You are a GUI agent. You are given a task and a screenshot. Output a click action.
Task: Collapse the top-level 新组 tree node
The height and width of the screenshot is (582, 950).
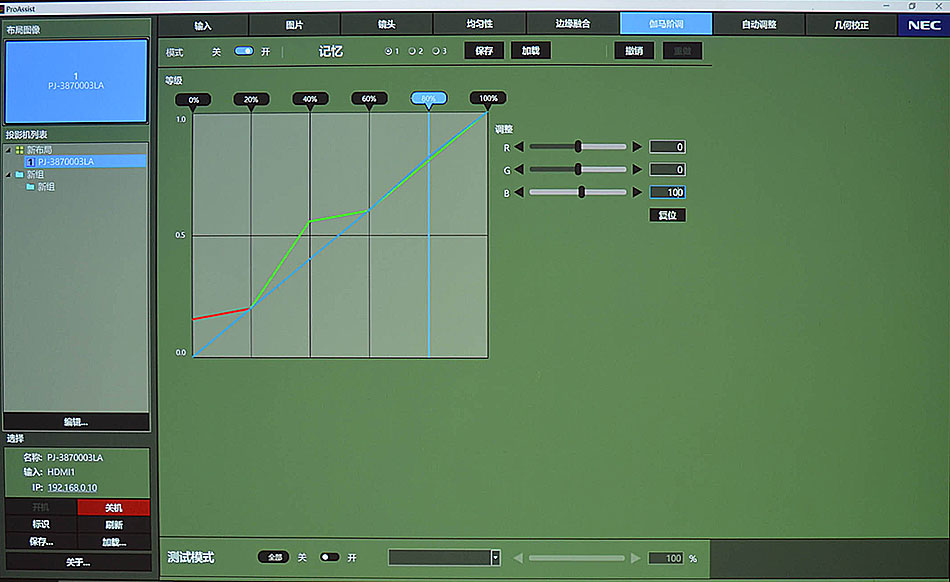(x=8, y=174)
